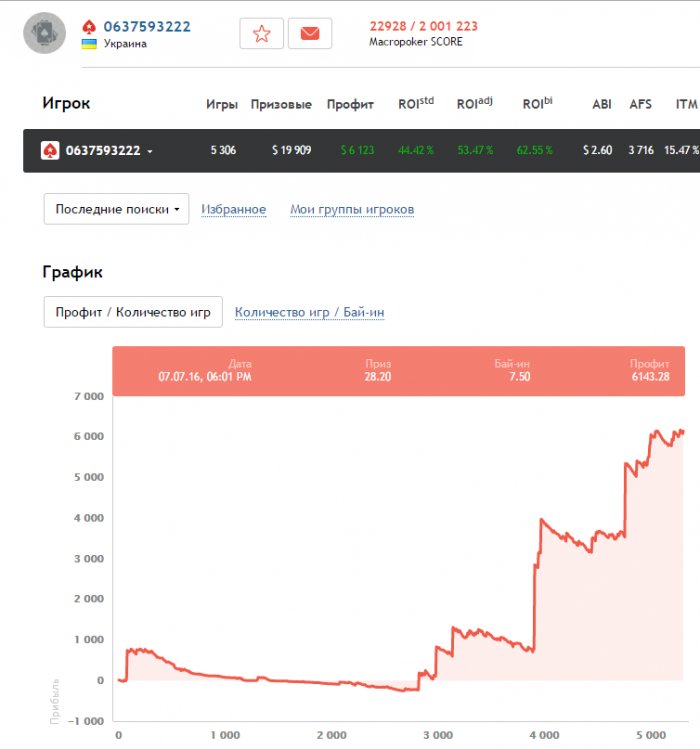Click the AFS column header

tap(640, 104)
